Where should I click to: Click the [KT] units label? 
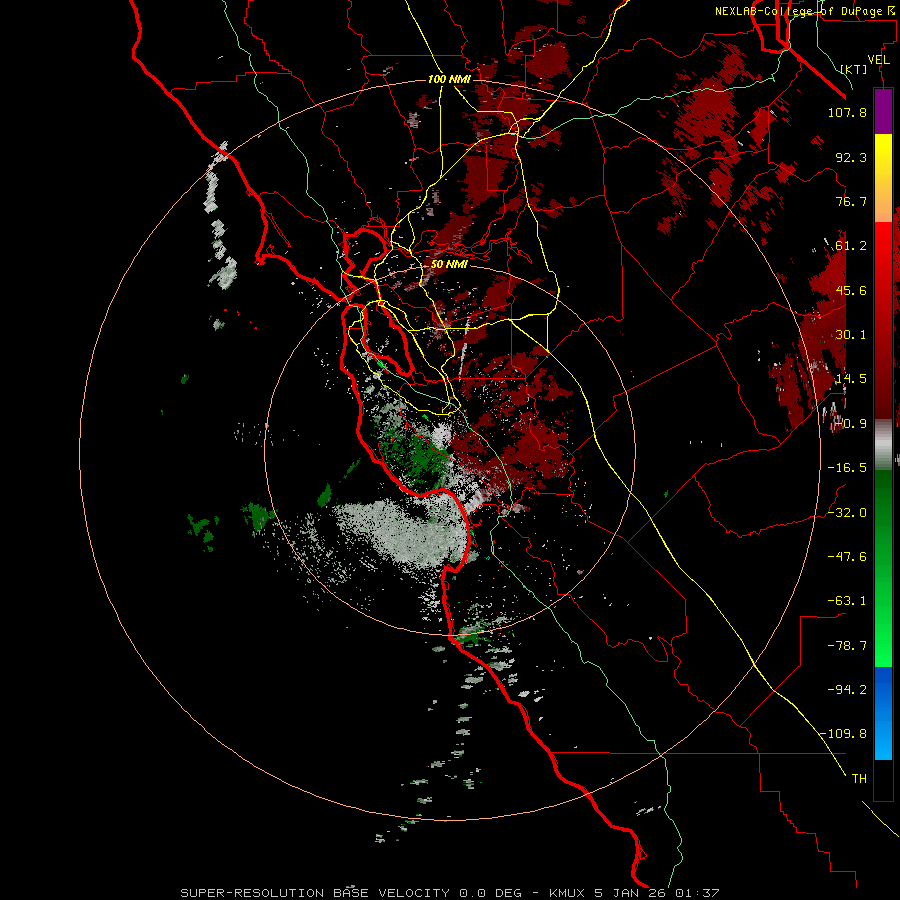tap(854, 69)
